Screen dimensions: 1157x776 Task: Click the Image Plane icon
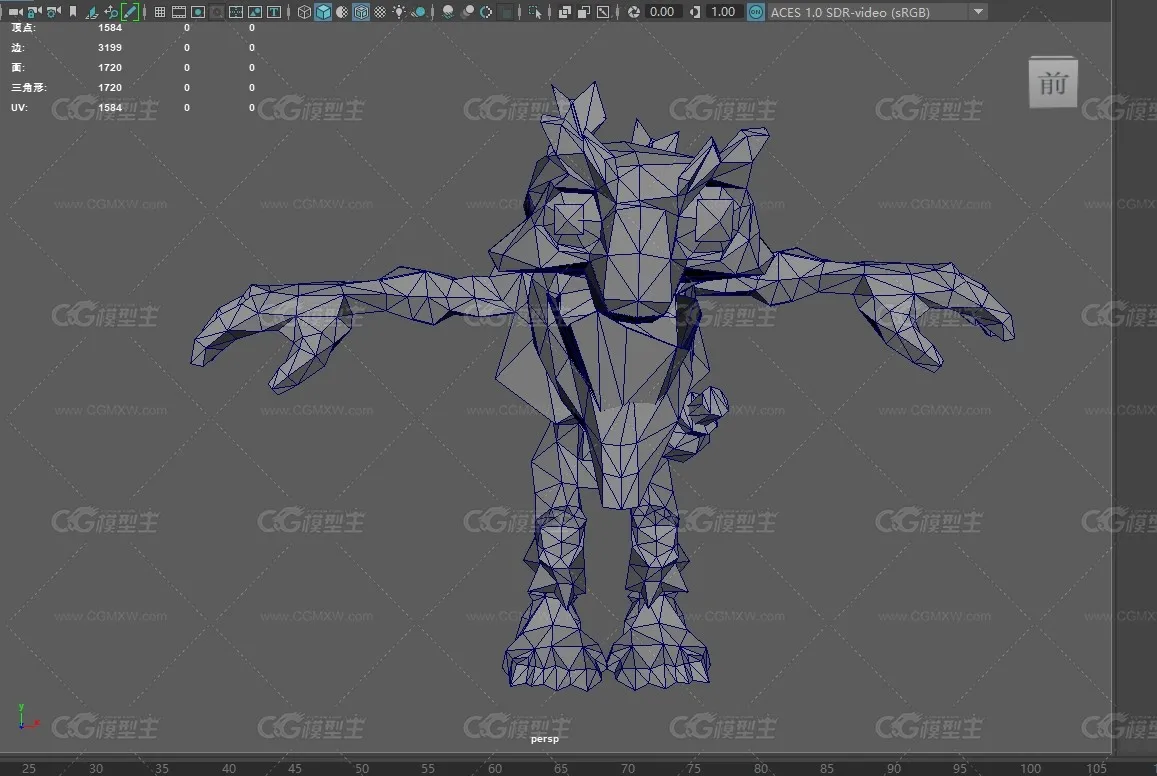pyautogui.click(x=92, y=12)
